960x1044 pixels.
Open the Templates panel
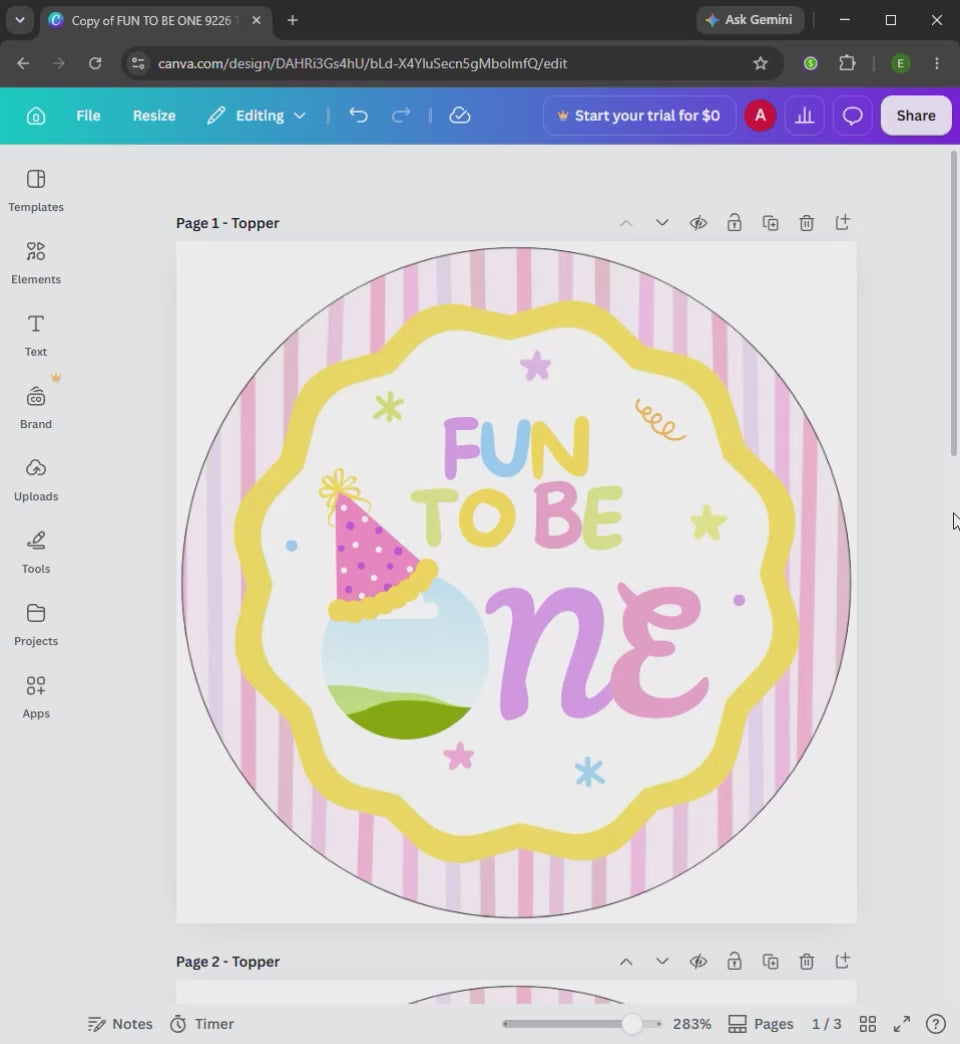click(x=36, y=190)
